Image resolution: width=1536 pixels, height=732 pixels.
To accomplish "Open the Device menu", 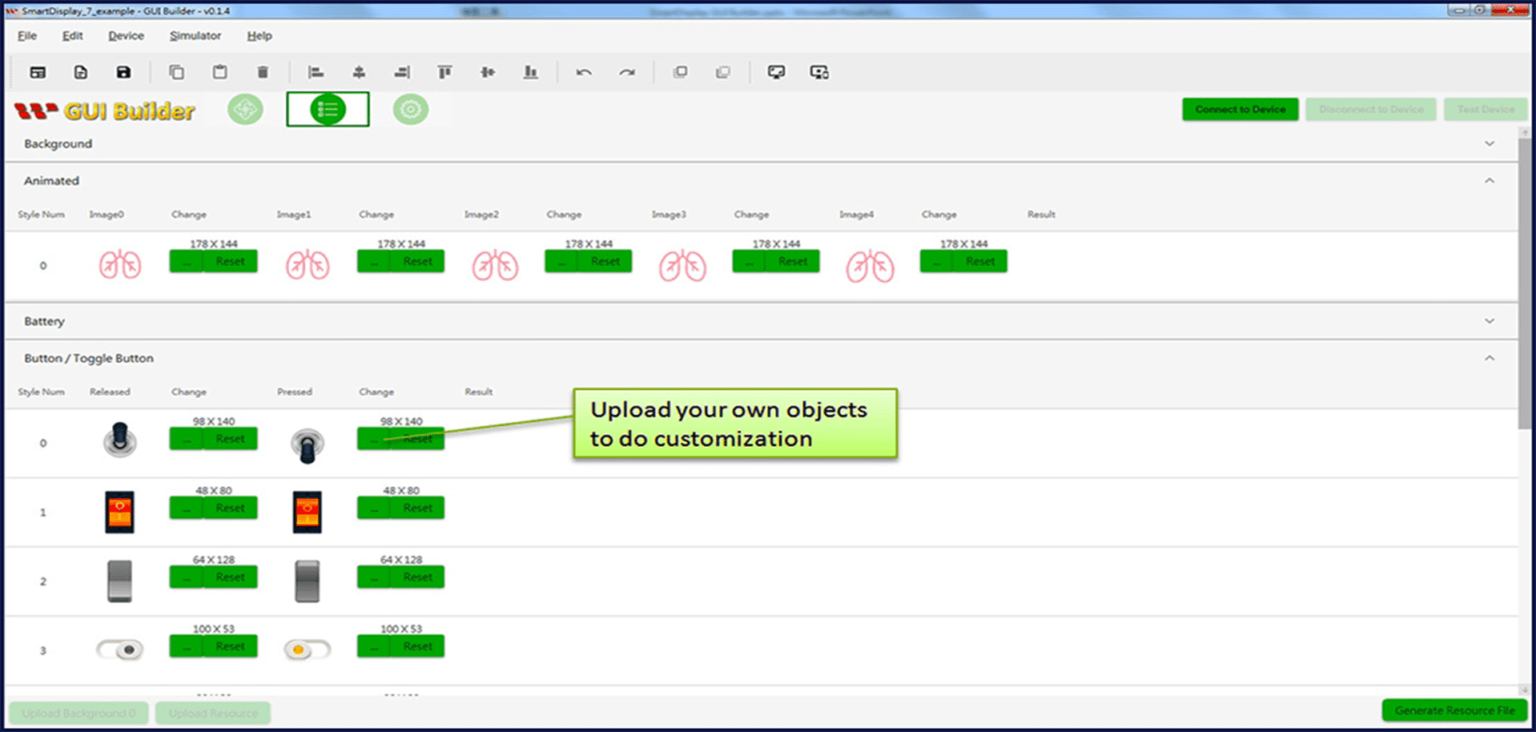I will pos(125,35).
